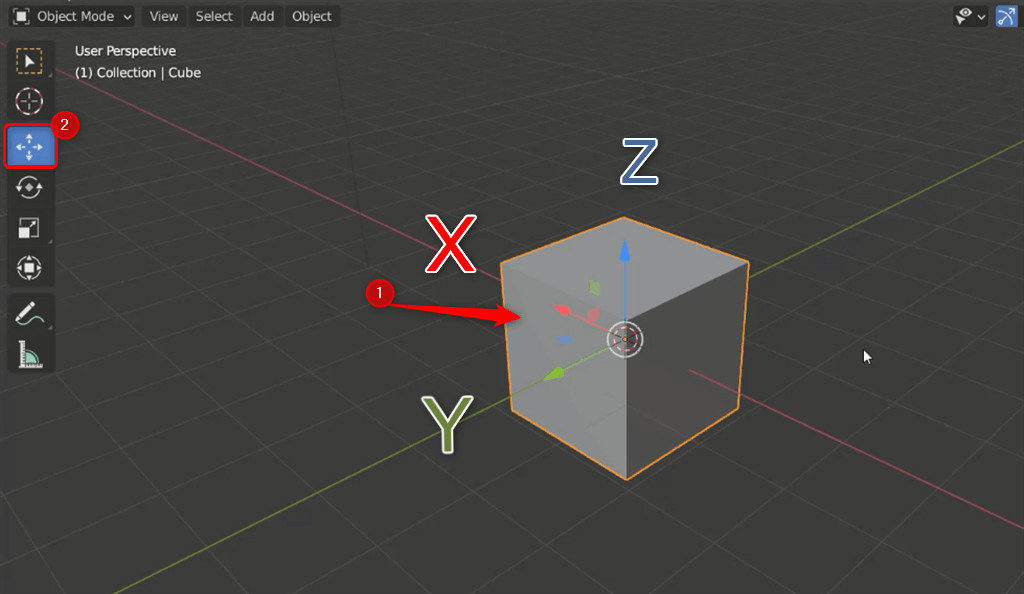Click the red X-axis gizmo arrowhead
This screenshot has width=1024, height=594.
562,310
